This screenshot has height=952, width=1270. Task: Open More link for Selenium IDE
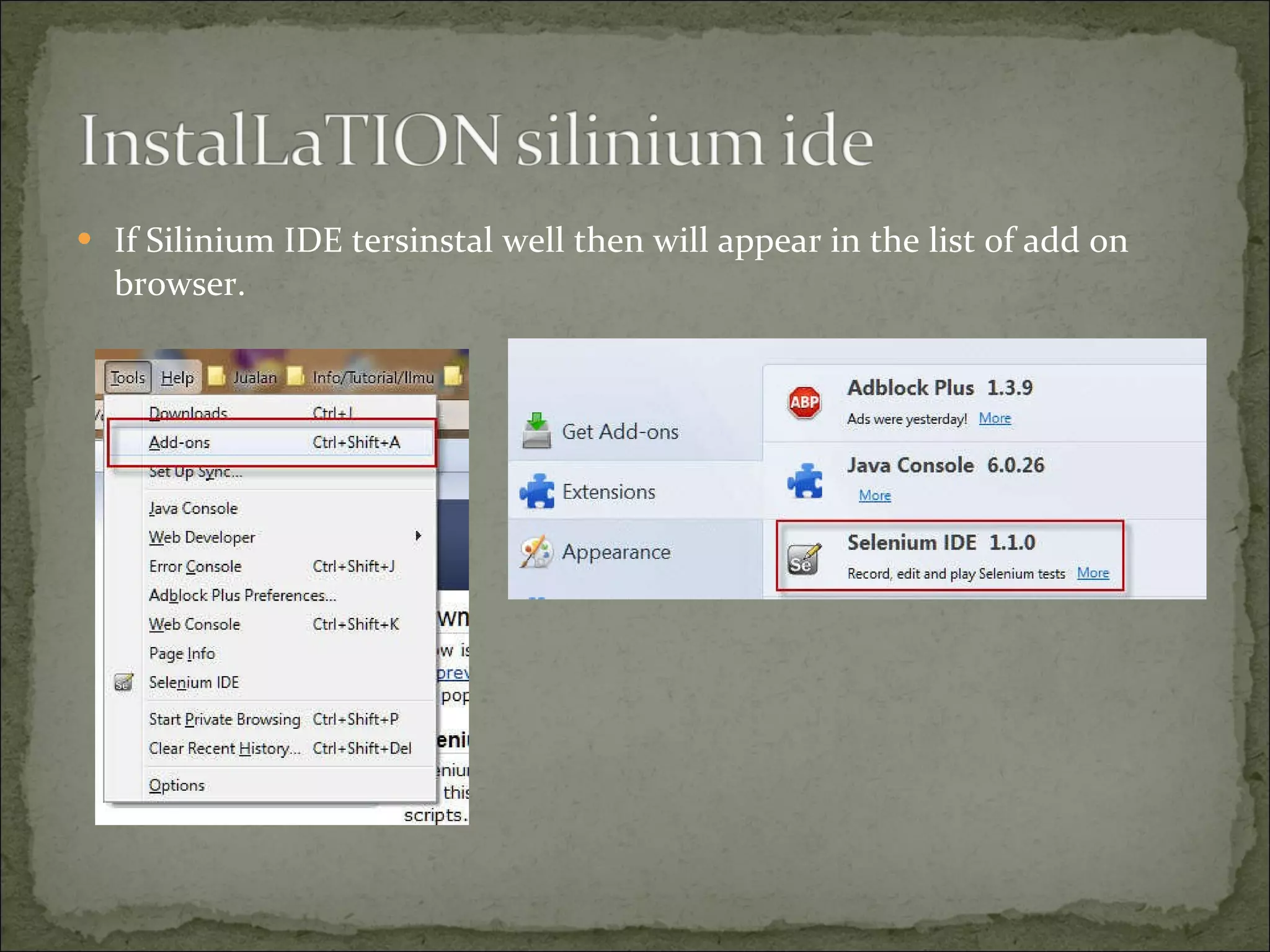[x=1093, y=573]
